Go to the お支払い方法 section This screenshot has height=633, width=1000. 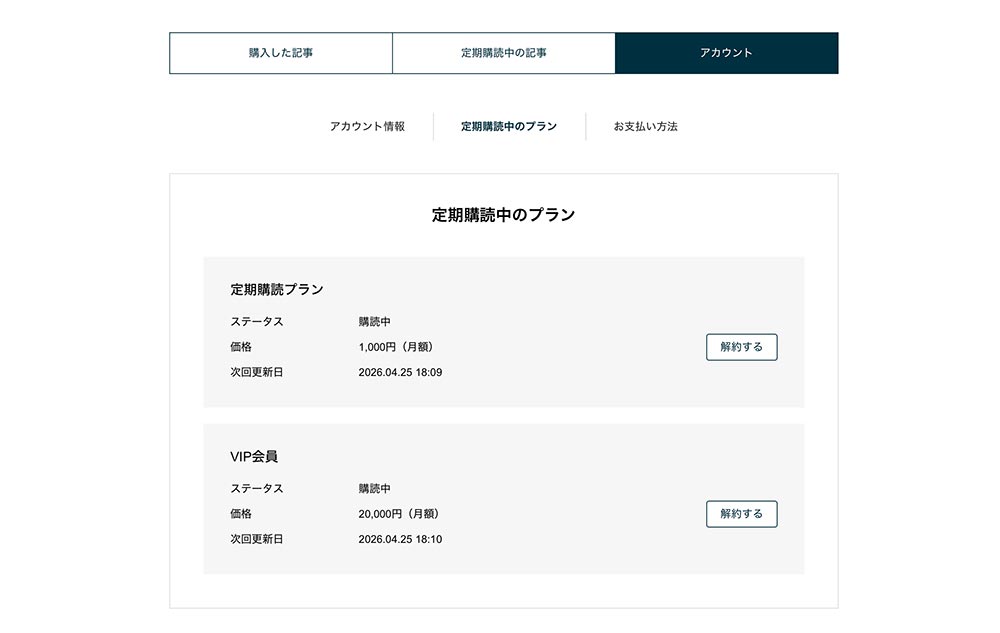[646, 127]
